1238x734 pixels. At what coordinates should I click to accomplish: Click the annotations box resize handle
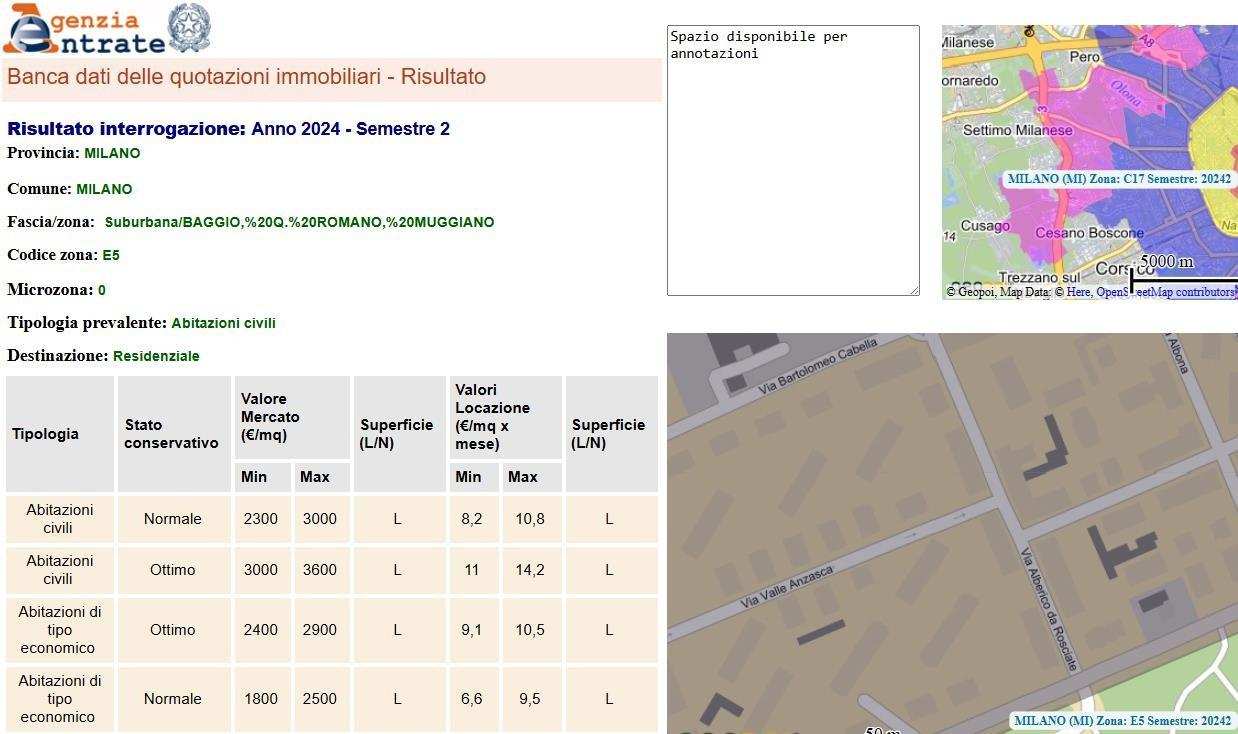tap(913, 290)
